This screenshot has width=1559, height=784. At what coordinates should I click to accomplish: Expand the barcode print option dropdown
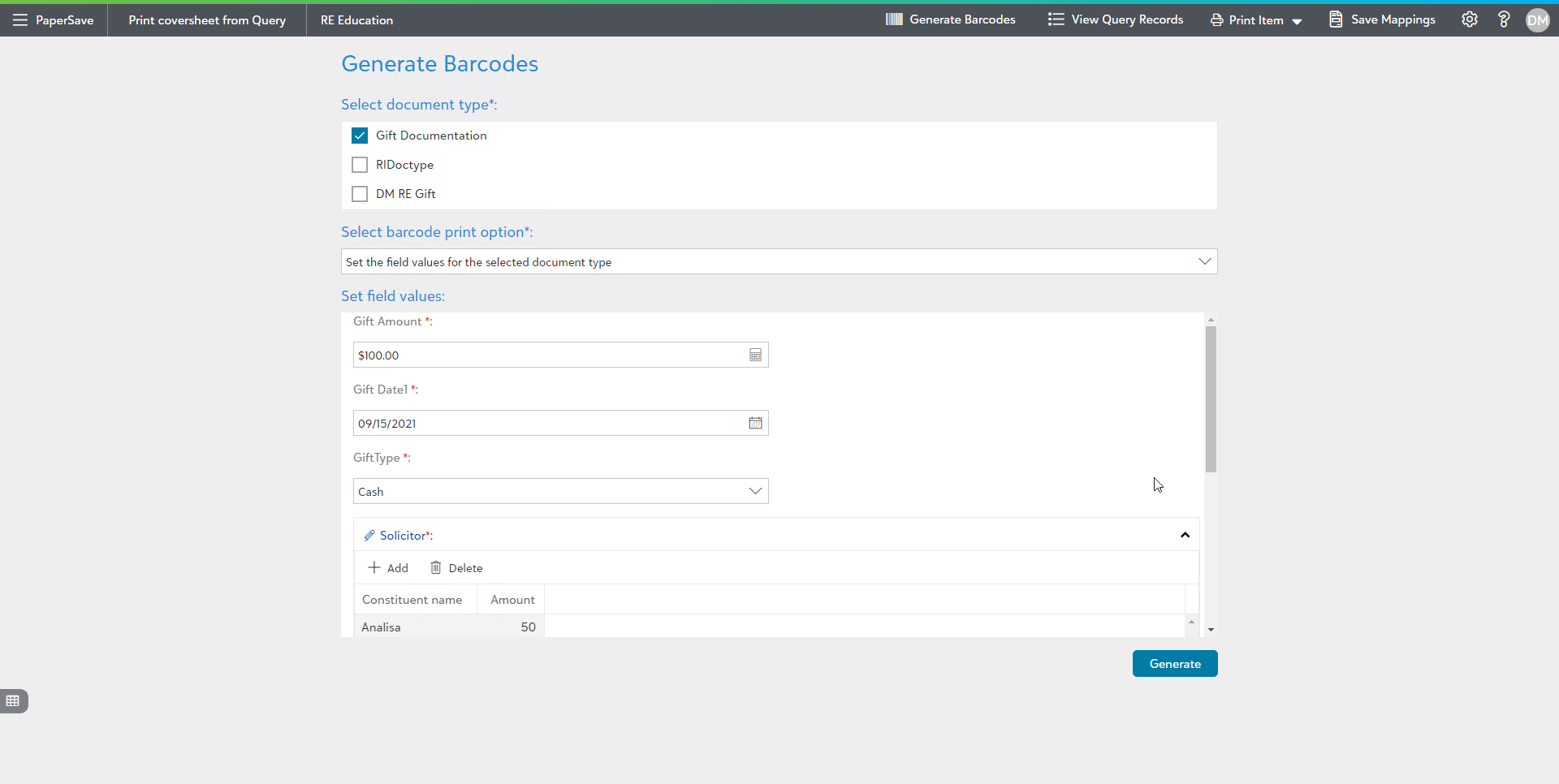point(1204,261)
